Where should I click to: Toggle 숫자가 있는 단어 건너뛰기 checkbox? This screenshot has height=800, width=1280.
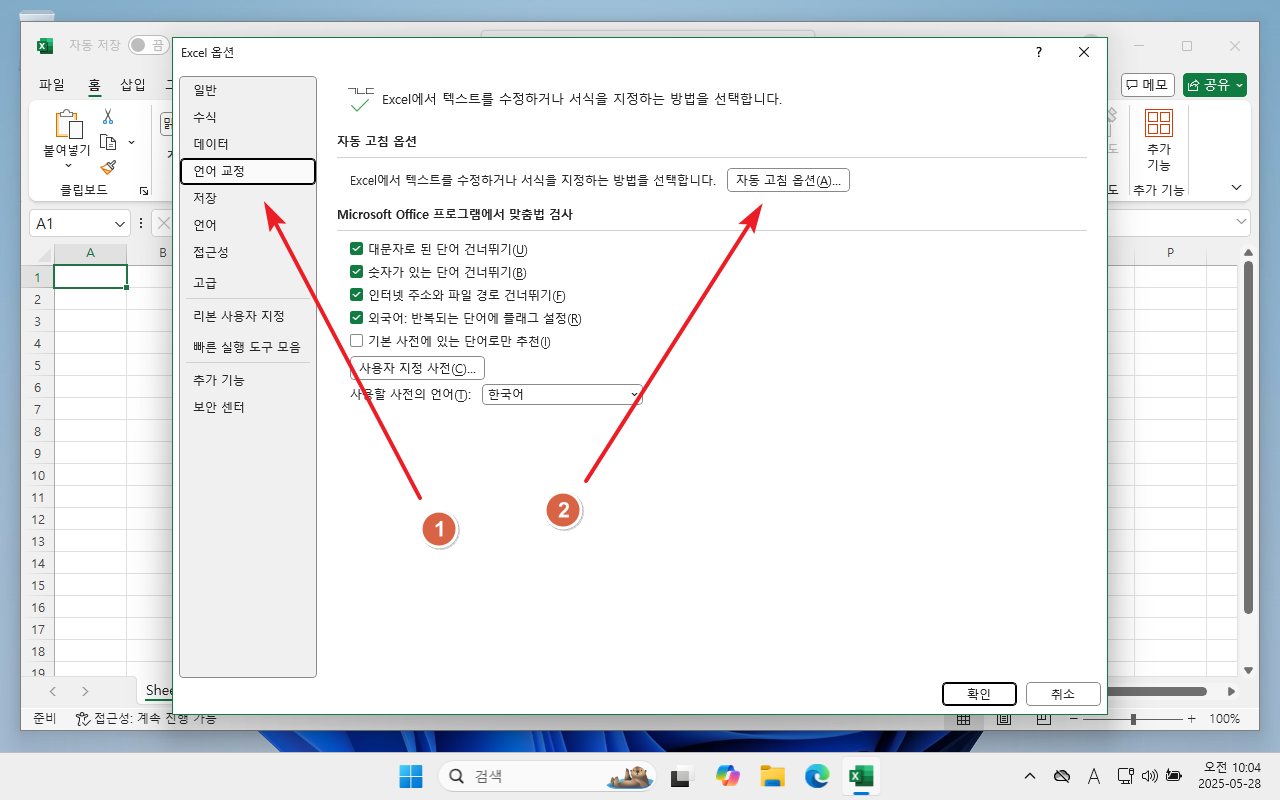[357, 272]
